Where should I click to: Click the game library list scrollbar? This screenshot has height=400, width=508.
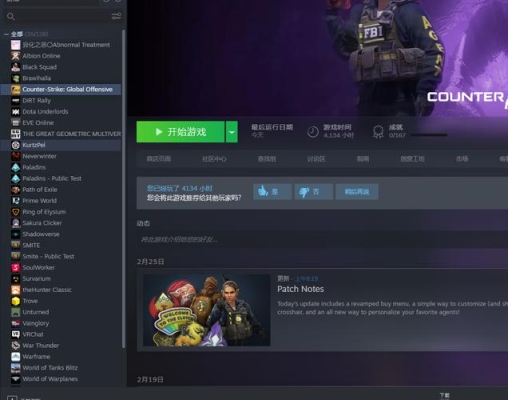click(124, 188)
